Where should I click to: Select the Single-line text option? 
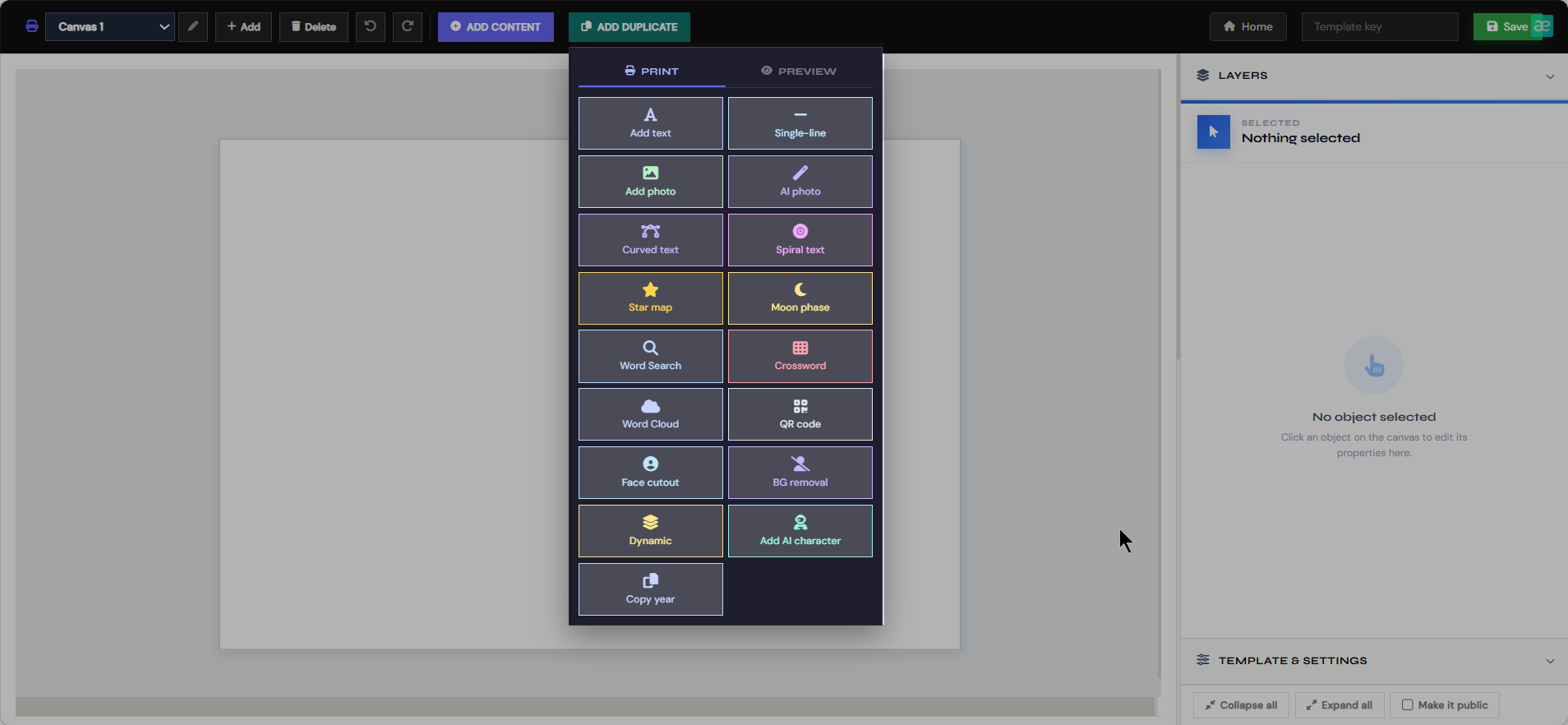800,123
